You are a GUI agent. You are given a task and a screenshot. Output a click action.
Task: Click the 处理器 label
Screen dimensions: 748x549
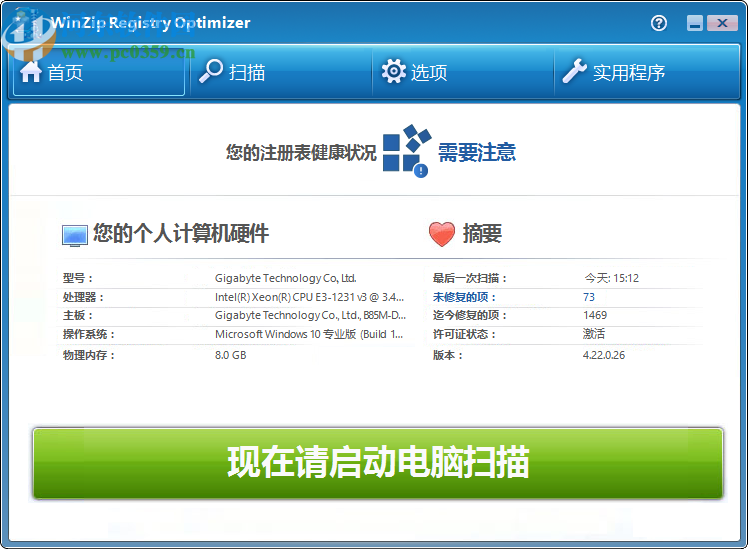[83, 297]
